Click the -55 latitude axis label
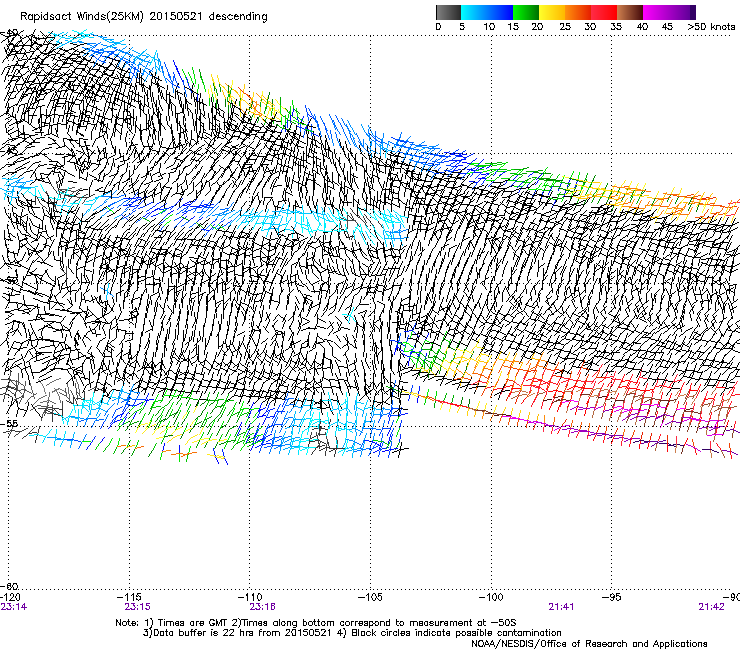The image size is (740, 650). (9, 424)
